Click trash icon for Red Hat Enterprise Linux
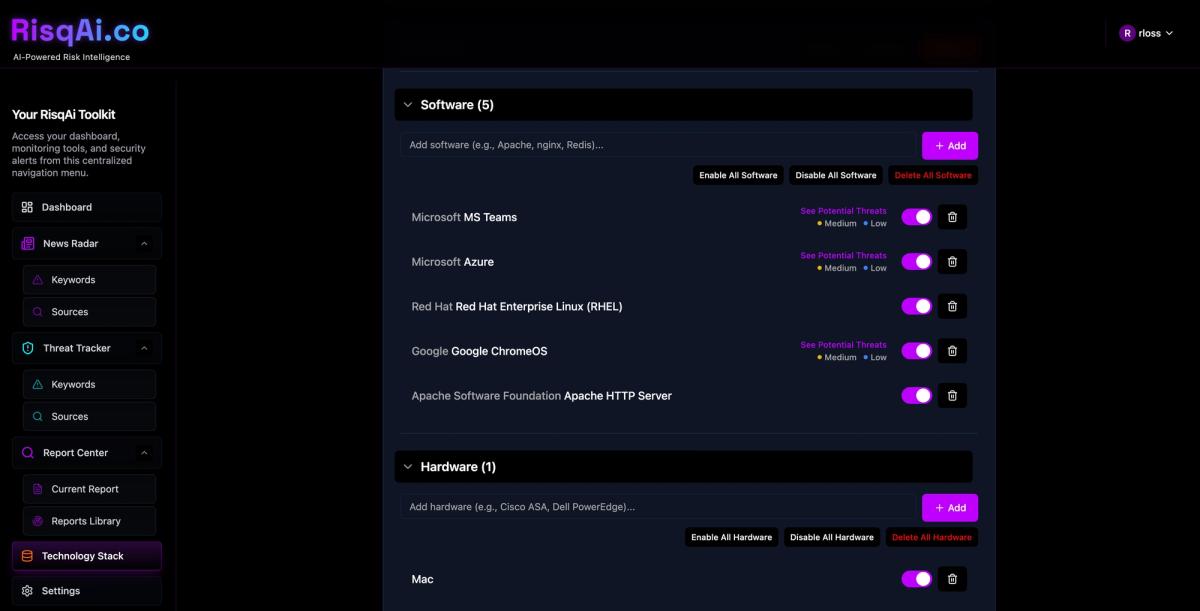This screenshot has height=611, width=1200. [952, 306]
